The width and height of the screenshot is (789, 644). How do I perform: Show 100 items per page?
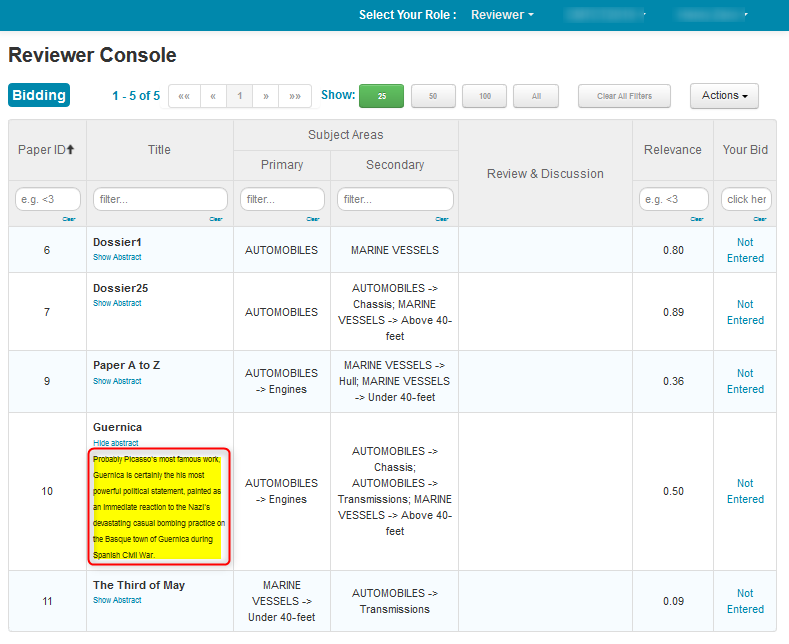click(485, 96)
